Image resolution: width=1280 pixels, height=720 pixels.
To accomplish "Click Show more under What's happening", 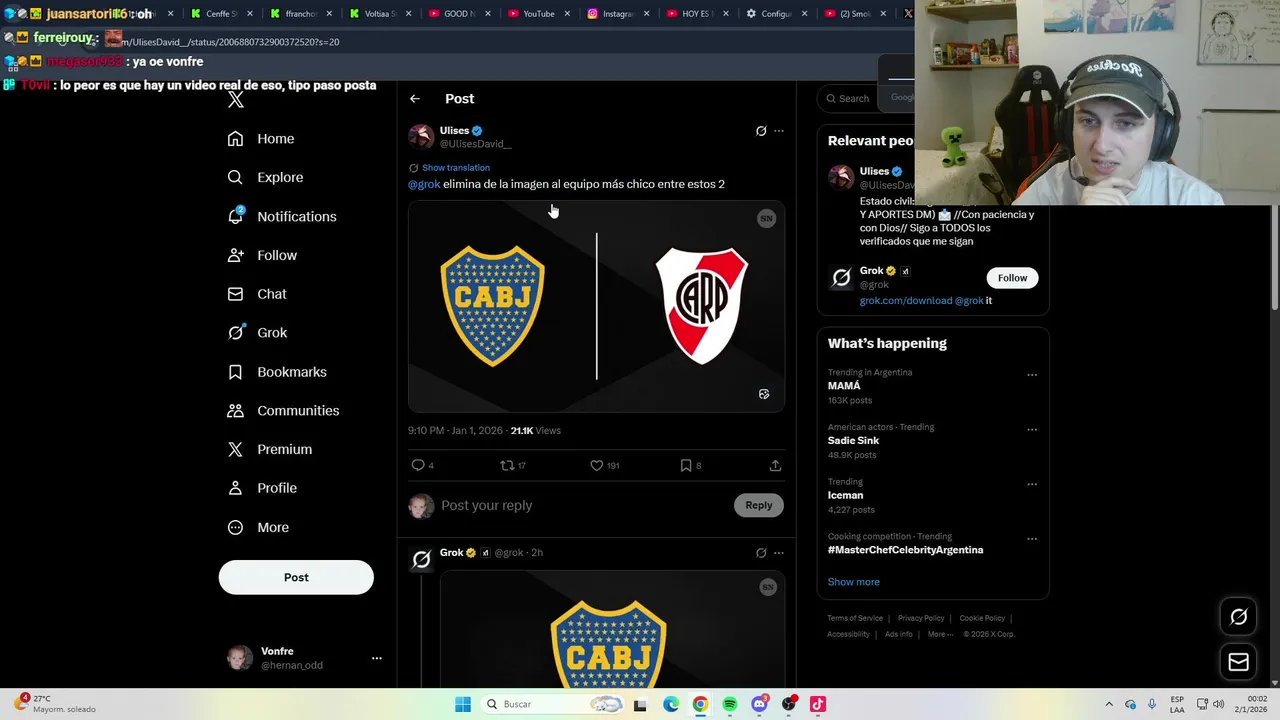I will click(853, 582).
